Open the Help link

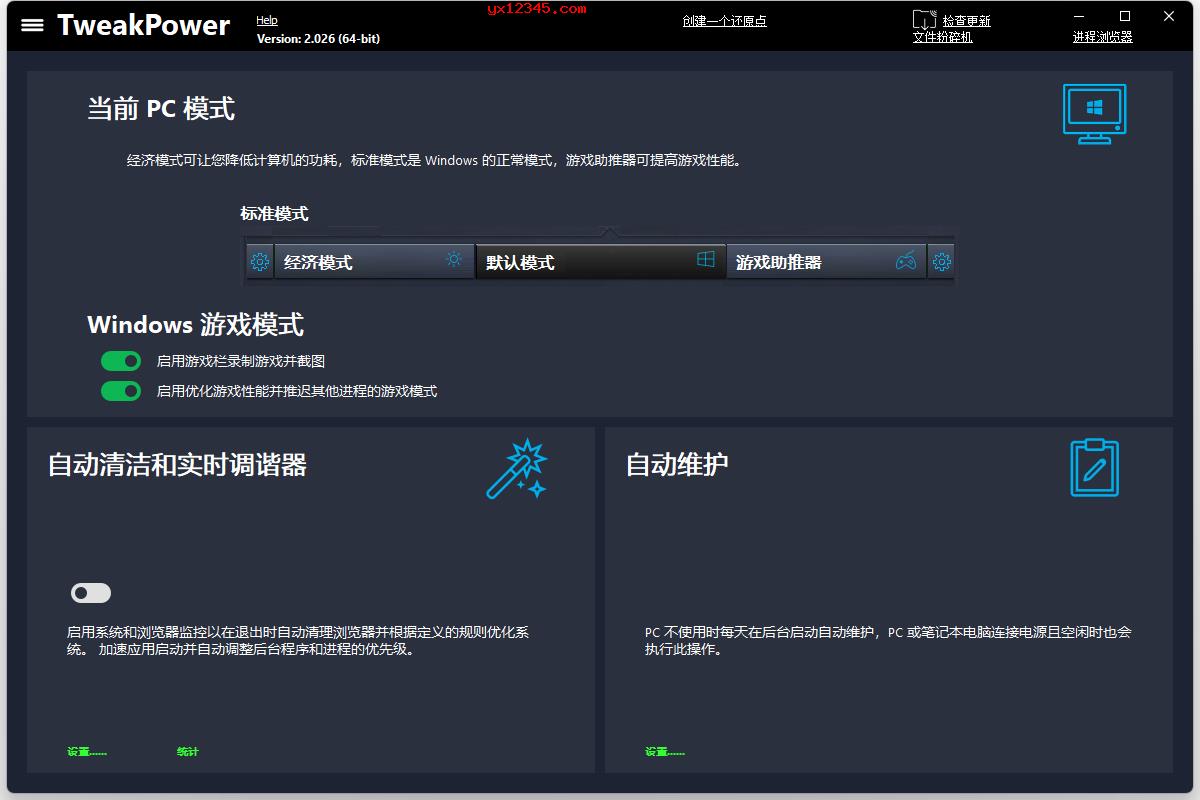(x=266, y=19)
